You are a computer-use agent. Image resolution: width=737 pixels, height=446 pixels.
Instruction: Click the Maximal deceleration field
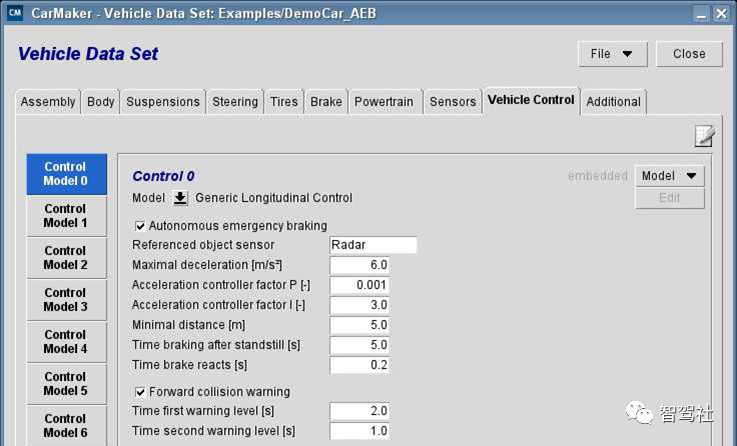point(360,265)
